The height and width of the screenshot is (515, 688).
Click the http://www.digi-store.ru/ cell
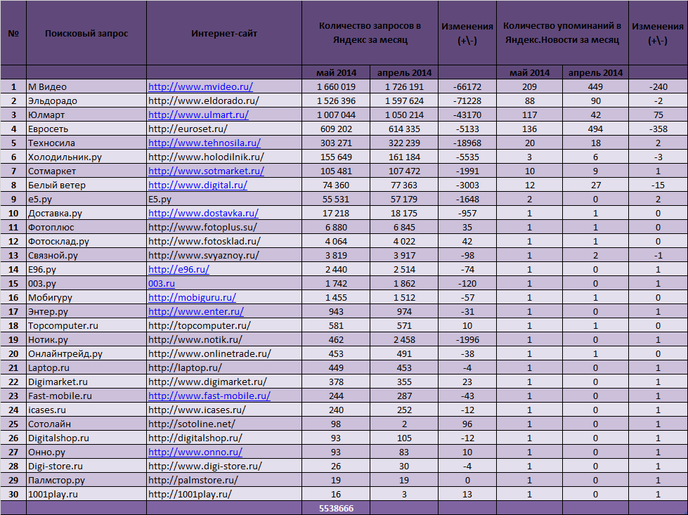224,466
